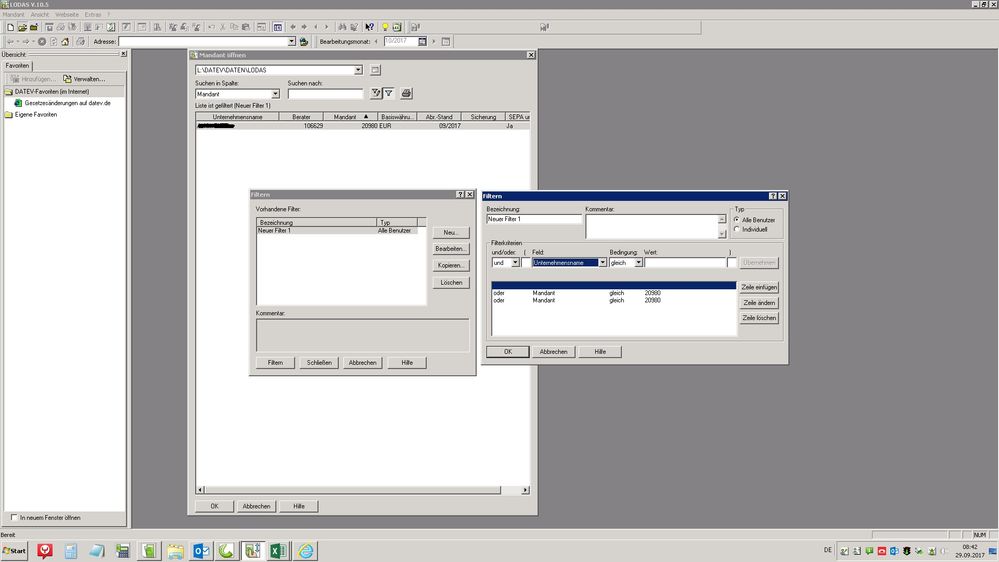Click the Wert input field
This screenshot has width=999, height=562.
point(685,263)
